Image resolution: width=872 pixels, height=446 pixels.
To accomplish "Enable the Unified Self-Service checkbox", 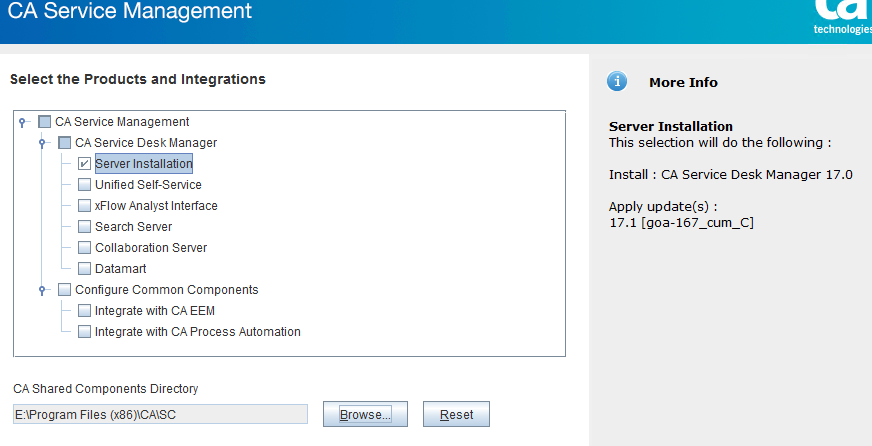I will pos(84,185).
